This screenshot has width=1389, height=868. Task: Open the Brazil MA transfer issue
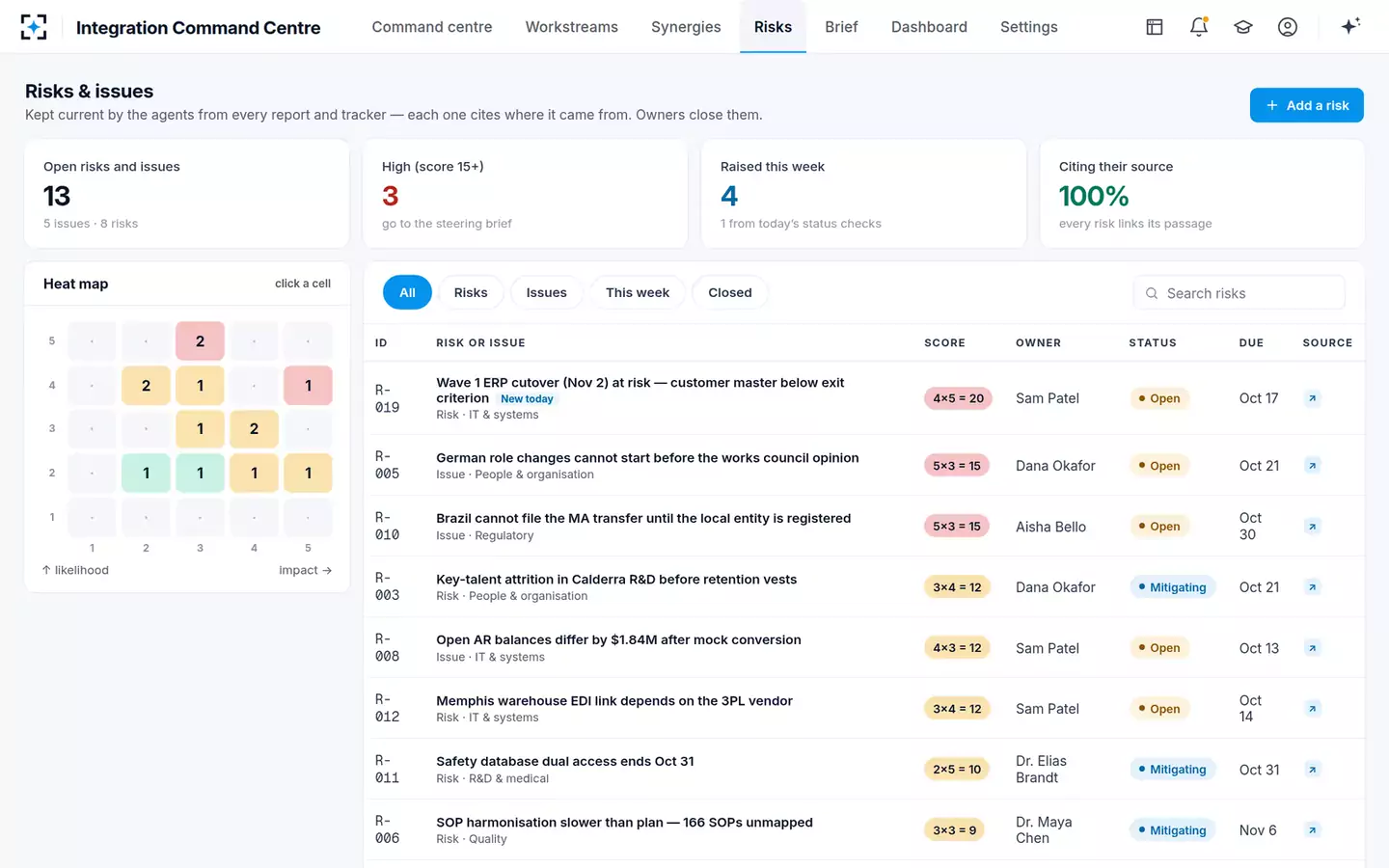[643, 519]
